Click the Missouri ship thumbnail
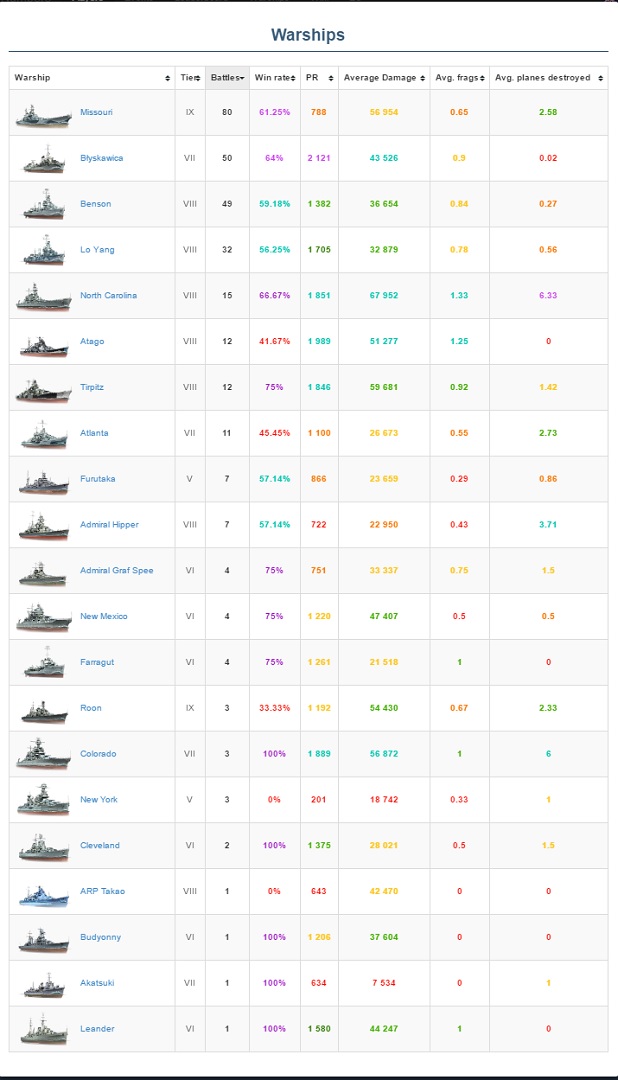618x1080 pixels. 43,116
